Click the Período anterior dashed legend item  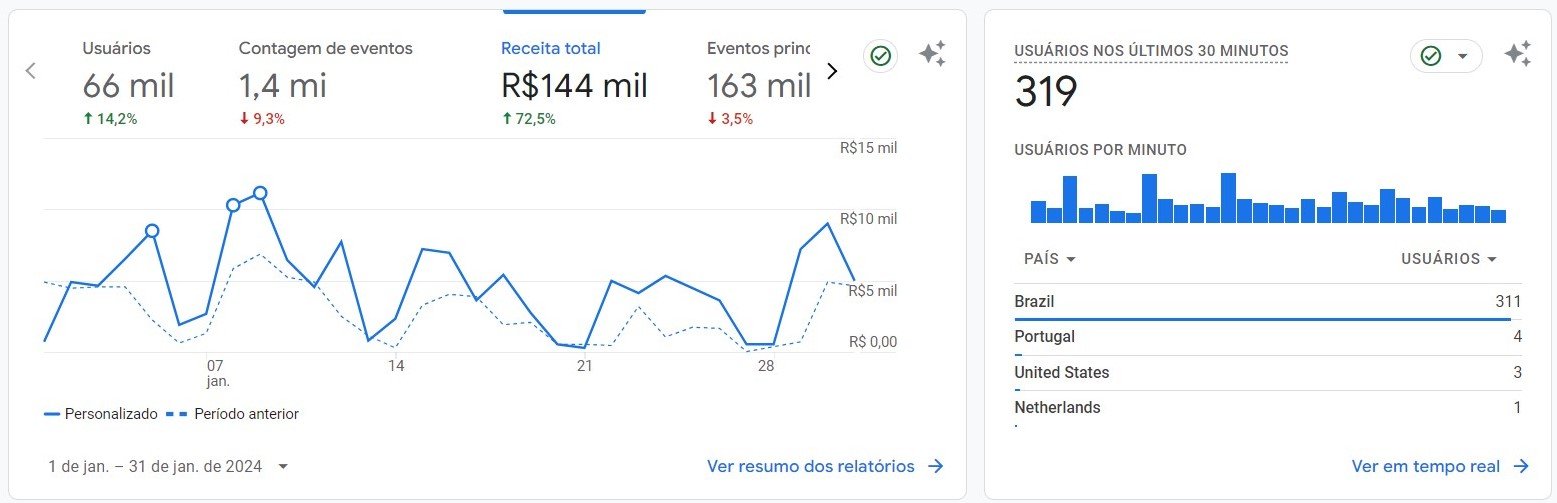(x=233, y=414)
